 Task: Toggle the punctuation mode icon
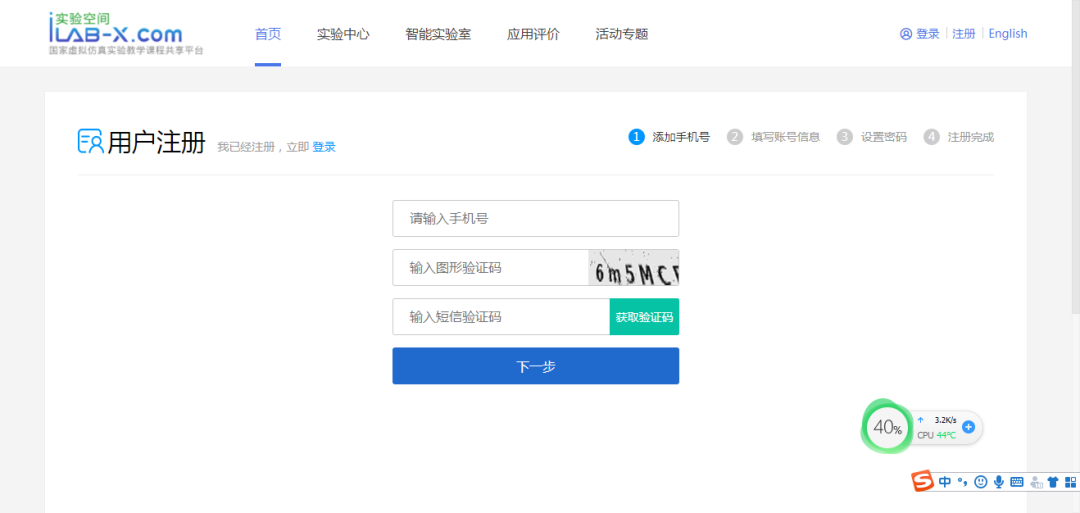(962, 481)
